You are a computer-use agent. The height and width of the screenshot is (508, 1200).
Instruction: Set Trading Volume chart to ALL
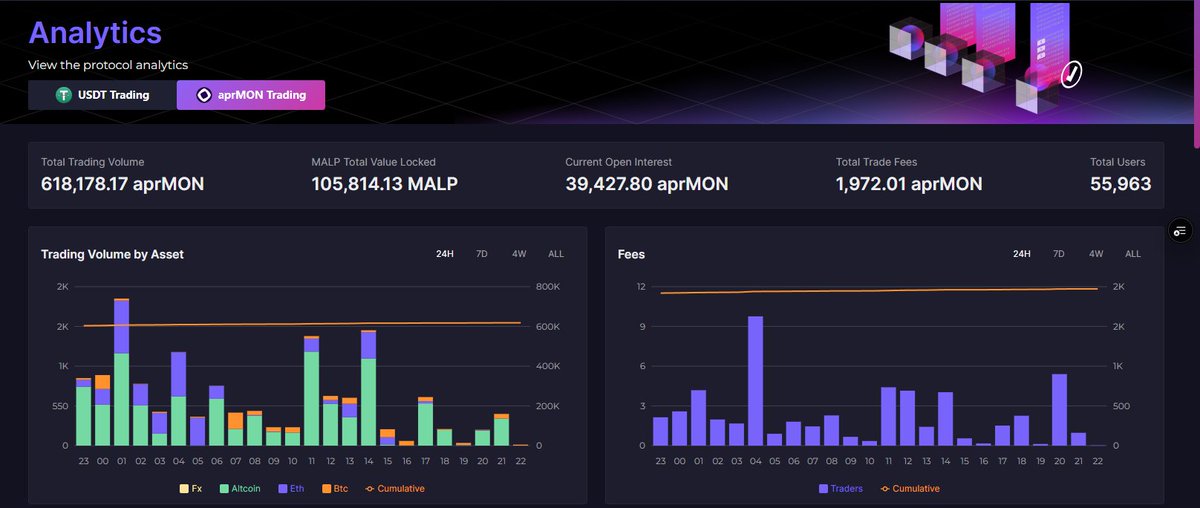[x=556, y=254]
